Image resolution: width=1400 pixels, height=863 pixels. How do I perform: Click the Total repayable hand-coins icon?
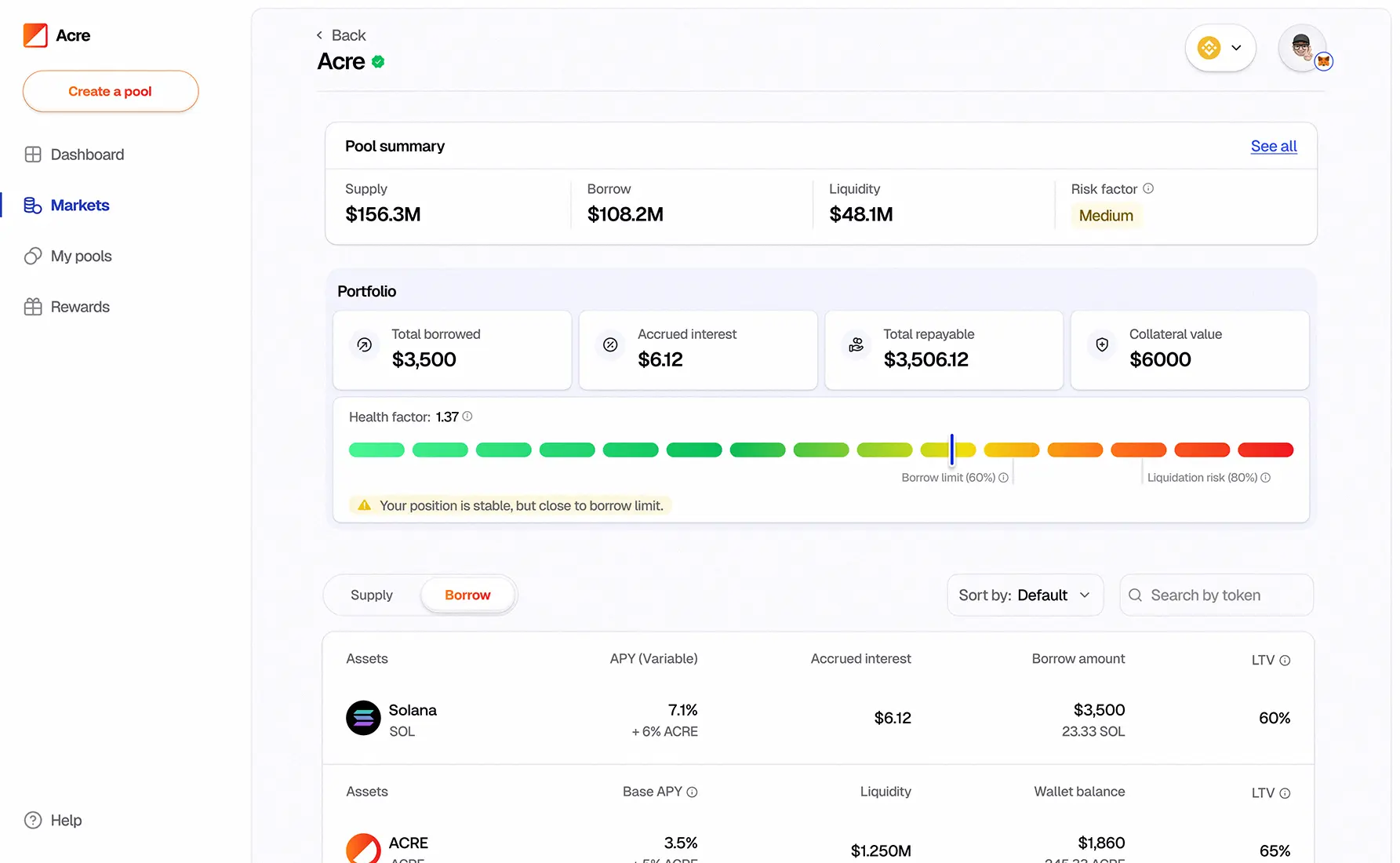coord(856,344)
